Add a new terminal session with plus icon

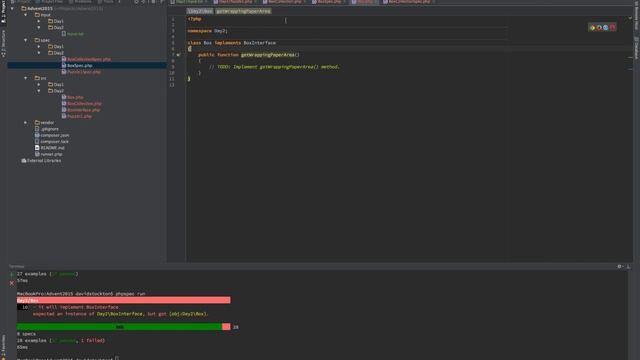tap(12, 275)
